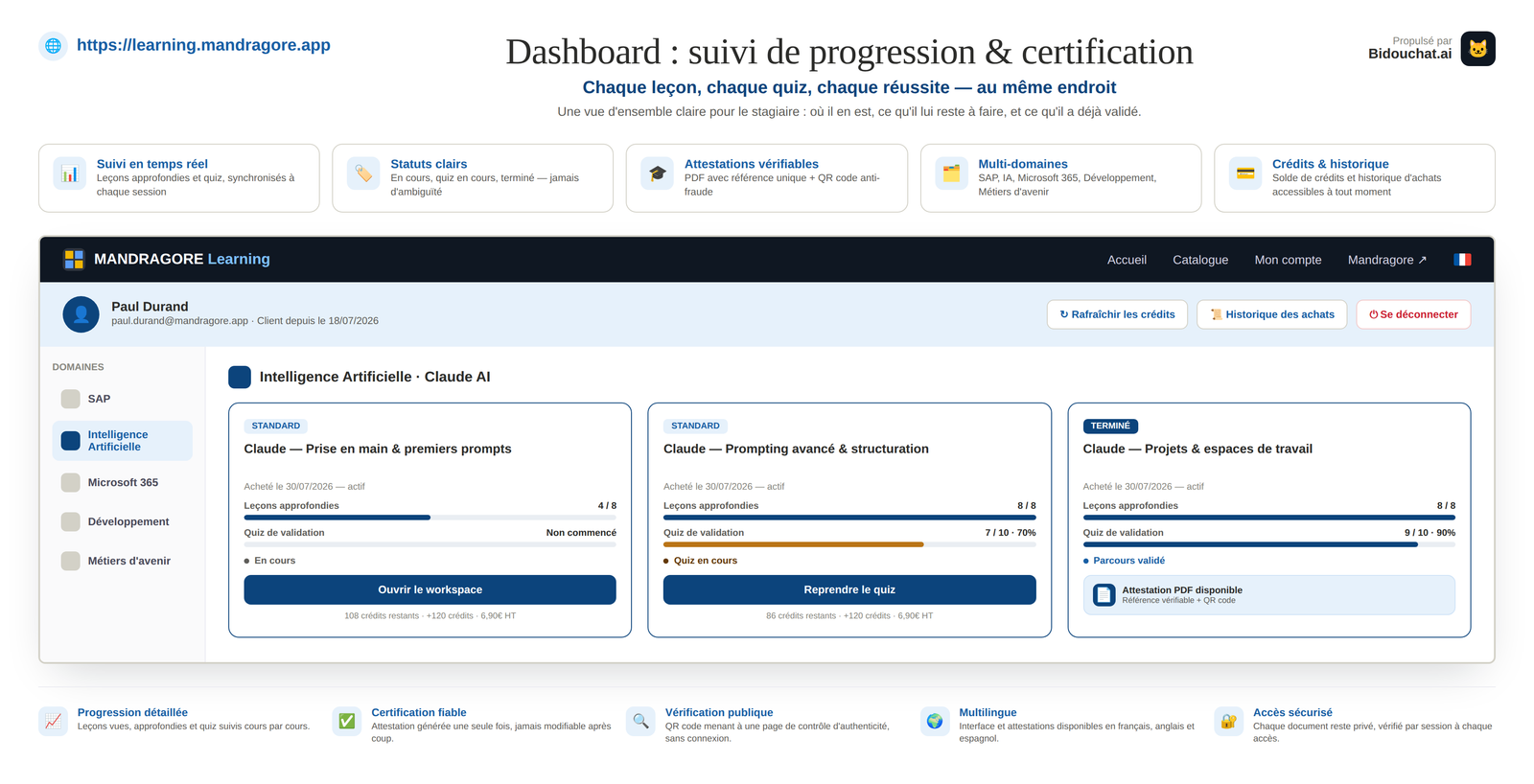The width and height of the screenshot is (1534, 784).
Task: Open the external Mandragore link
Action: click(1386, 260)
